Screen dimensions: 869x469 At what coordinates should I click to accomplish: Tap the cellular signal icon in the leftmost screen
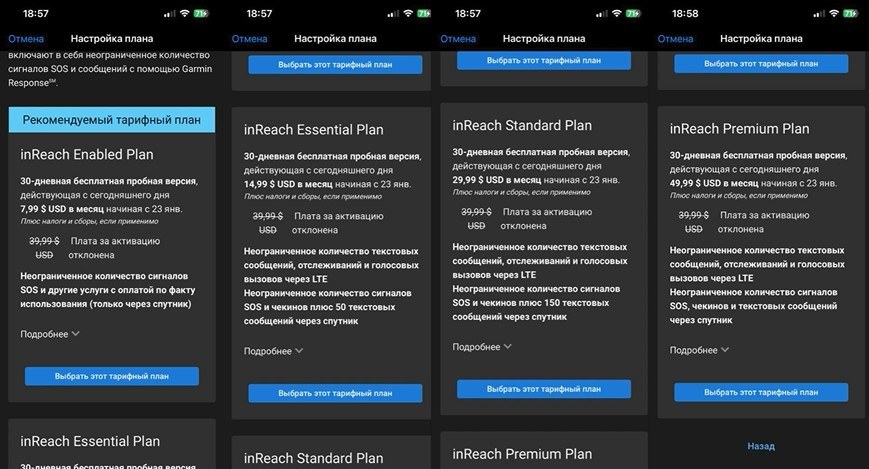(168, 14)
